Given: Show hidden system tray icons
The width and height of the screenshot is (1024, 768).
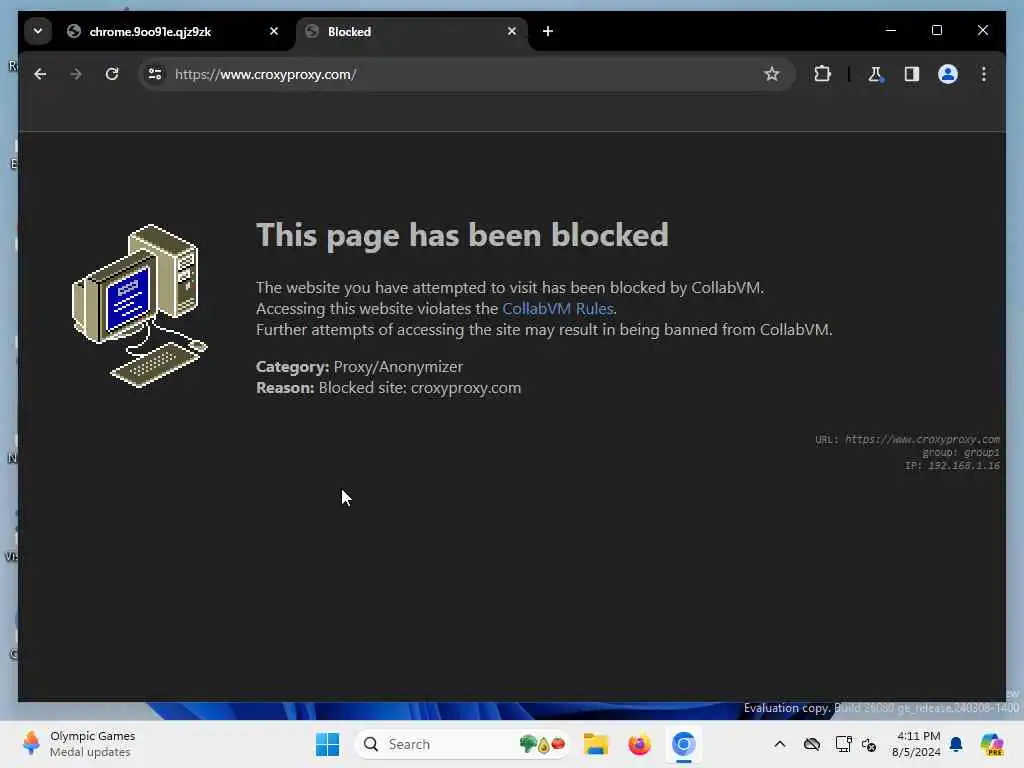Looking at the screenshot, I should [x=780, y=744].
